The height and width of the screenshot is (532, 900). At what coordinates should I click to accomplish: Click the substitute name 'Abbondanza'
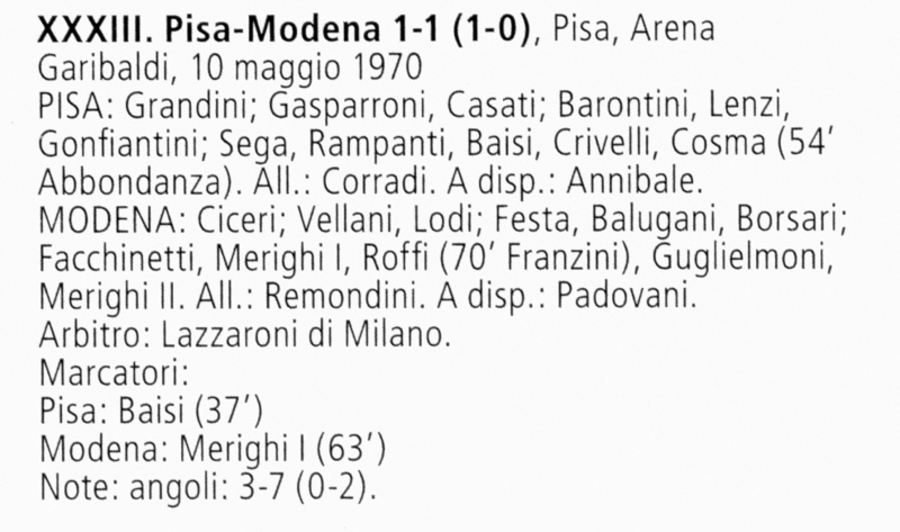pyautogui.click(x=130, y=182)
